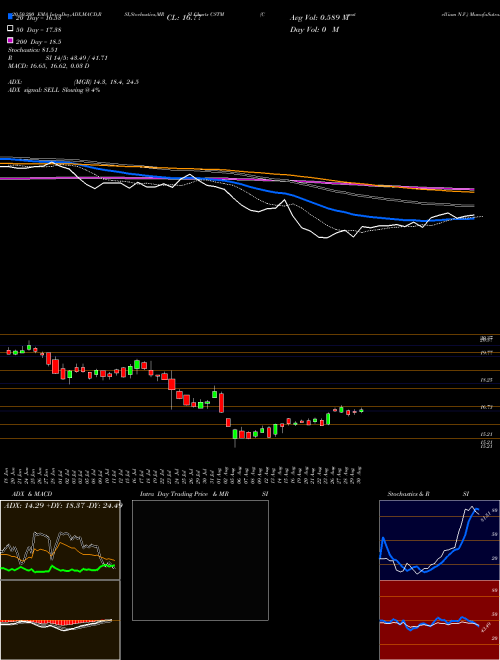Click the red RSI chart panel
Screen dimensions: 500x660
(x=439, y=620)
